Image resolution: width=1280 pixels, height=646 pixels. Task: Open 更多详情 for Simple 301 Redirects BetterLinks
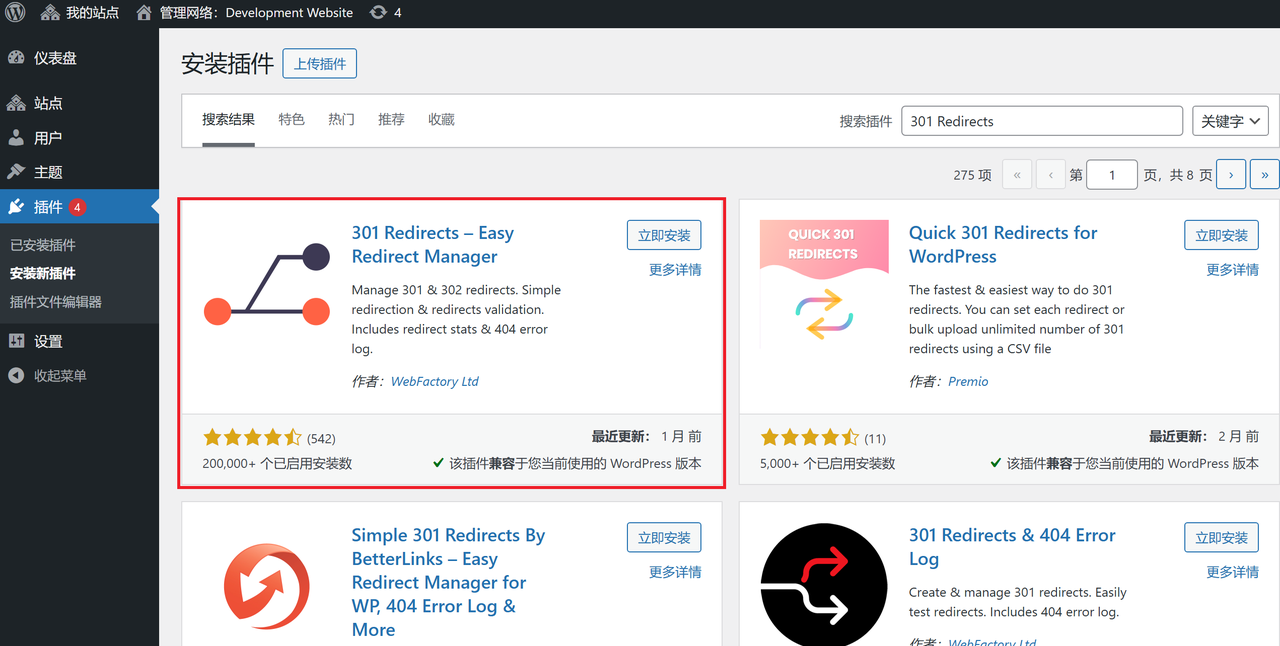675,572
